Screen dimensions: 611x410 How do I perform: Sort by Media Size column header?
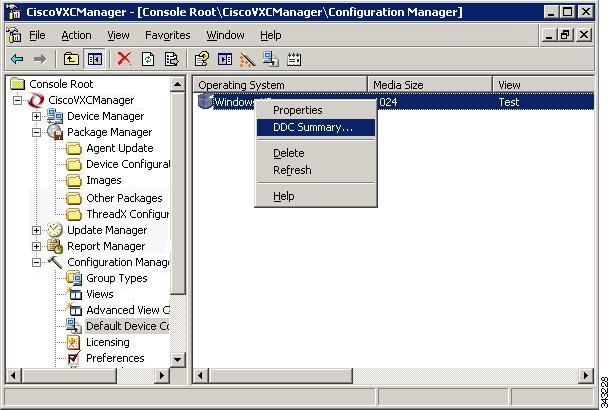coord(430,85)
